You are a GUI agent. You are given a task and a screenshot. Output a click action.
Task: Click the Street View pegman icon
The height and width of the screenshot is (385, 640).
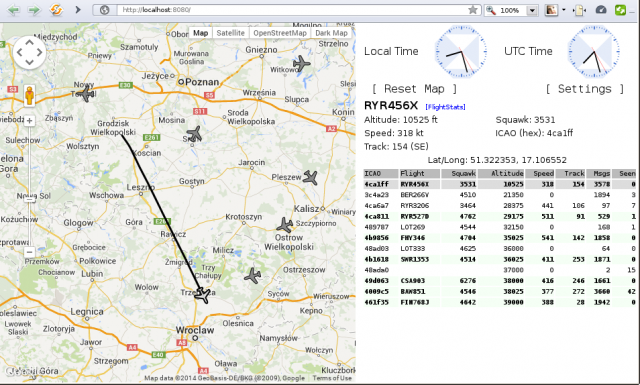[29, 96]
